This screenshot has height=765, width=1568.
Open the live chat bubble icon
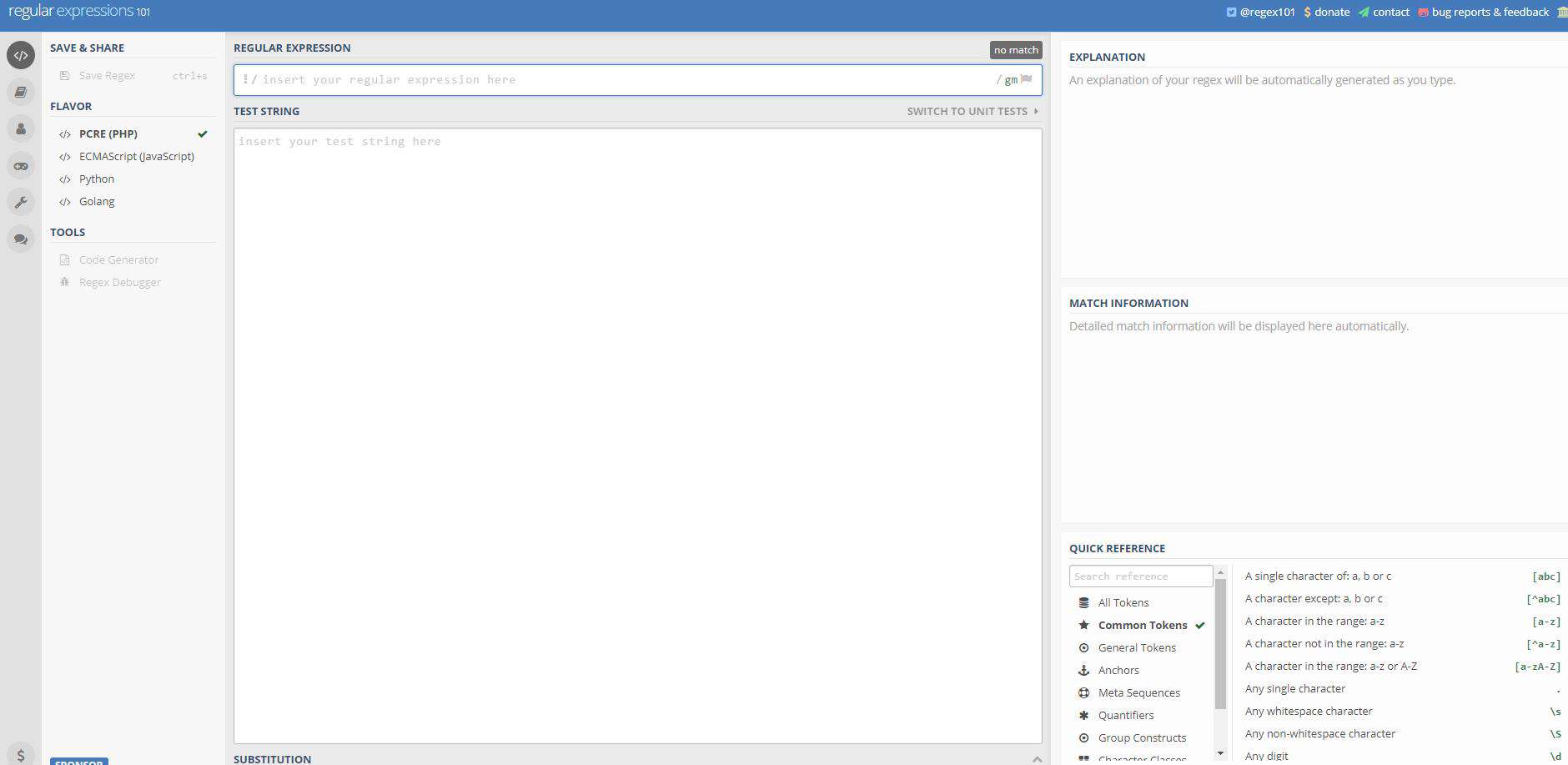21,239
